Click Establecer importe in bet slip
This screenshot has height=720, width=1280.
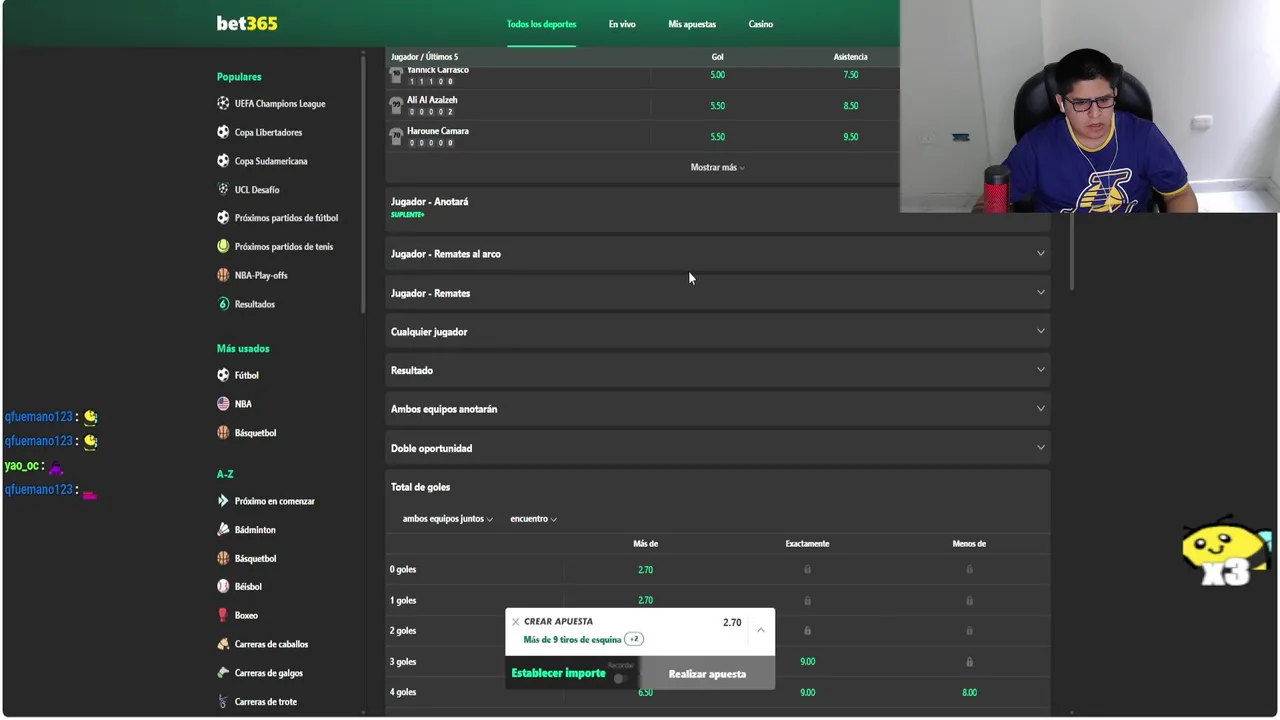[x=558, y=673]
